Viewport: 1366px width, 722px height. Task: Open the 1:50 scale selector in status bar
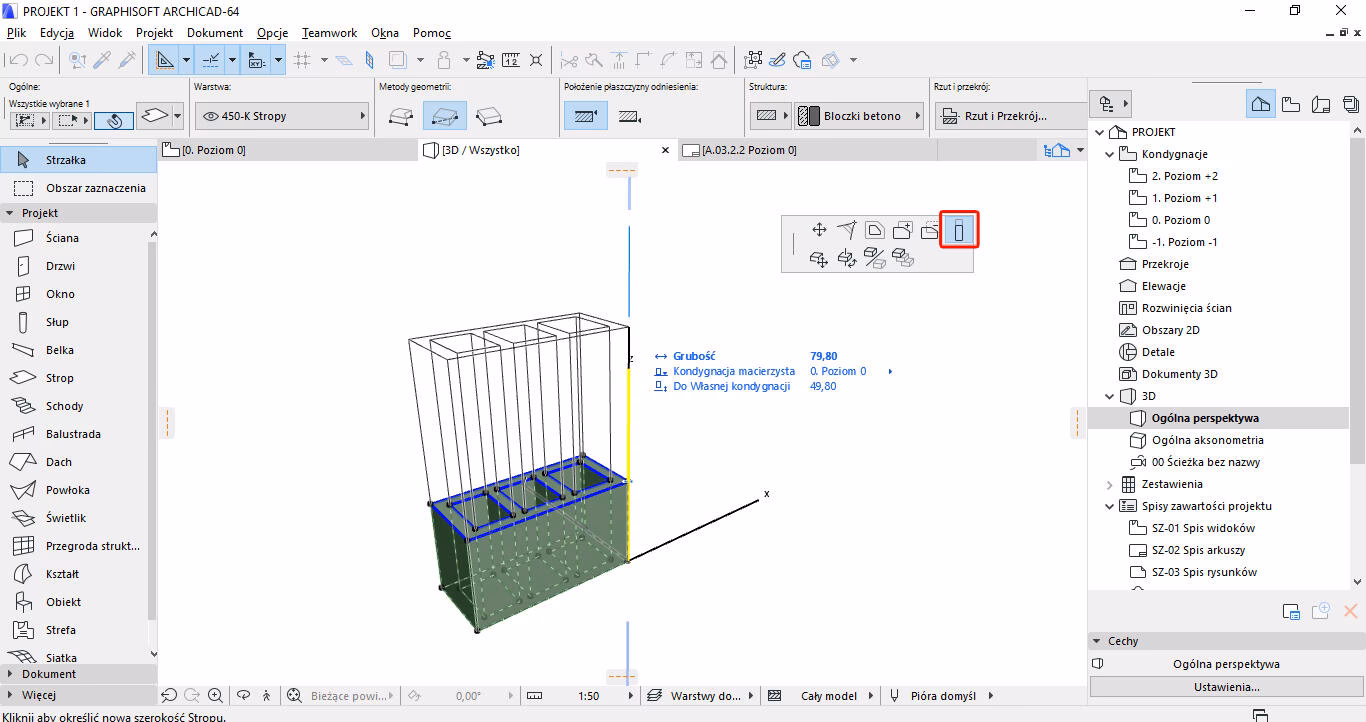(588, 695)
